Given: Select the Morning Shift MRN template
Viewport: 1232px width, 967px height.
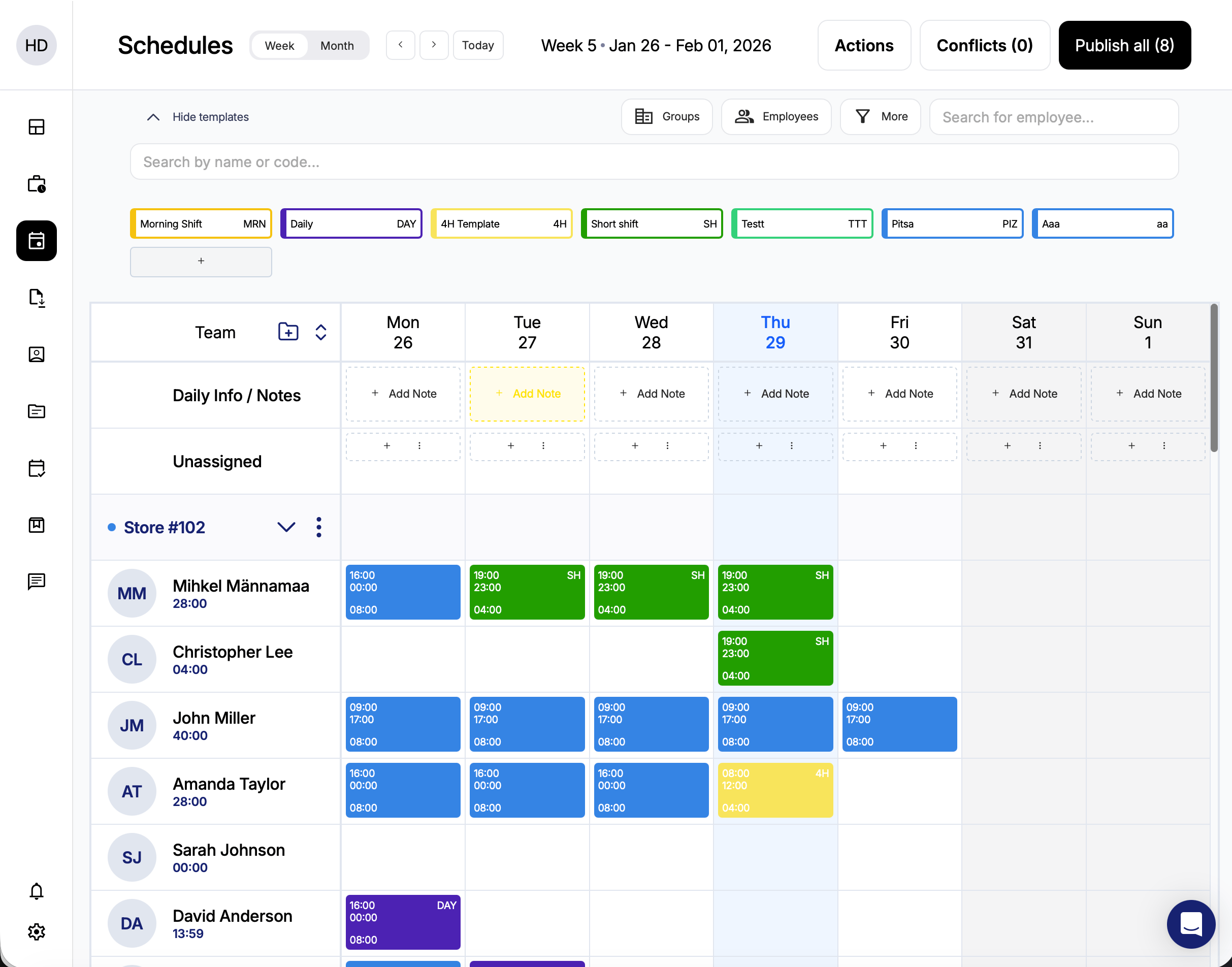Looking at the screenshot, I should (201, 223).
